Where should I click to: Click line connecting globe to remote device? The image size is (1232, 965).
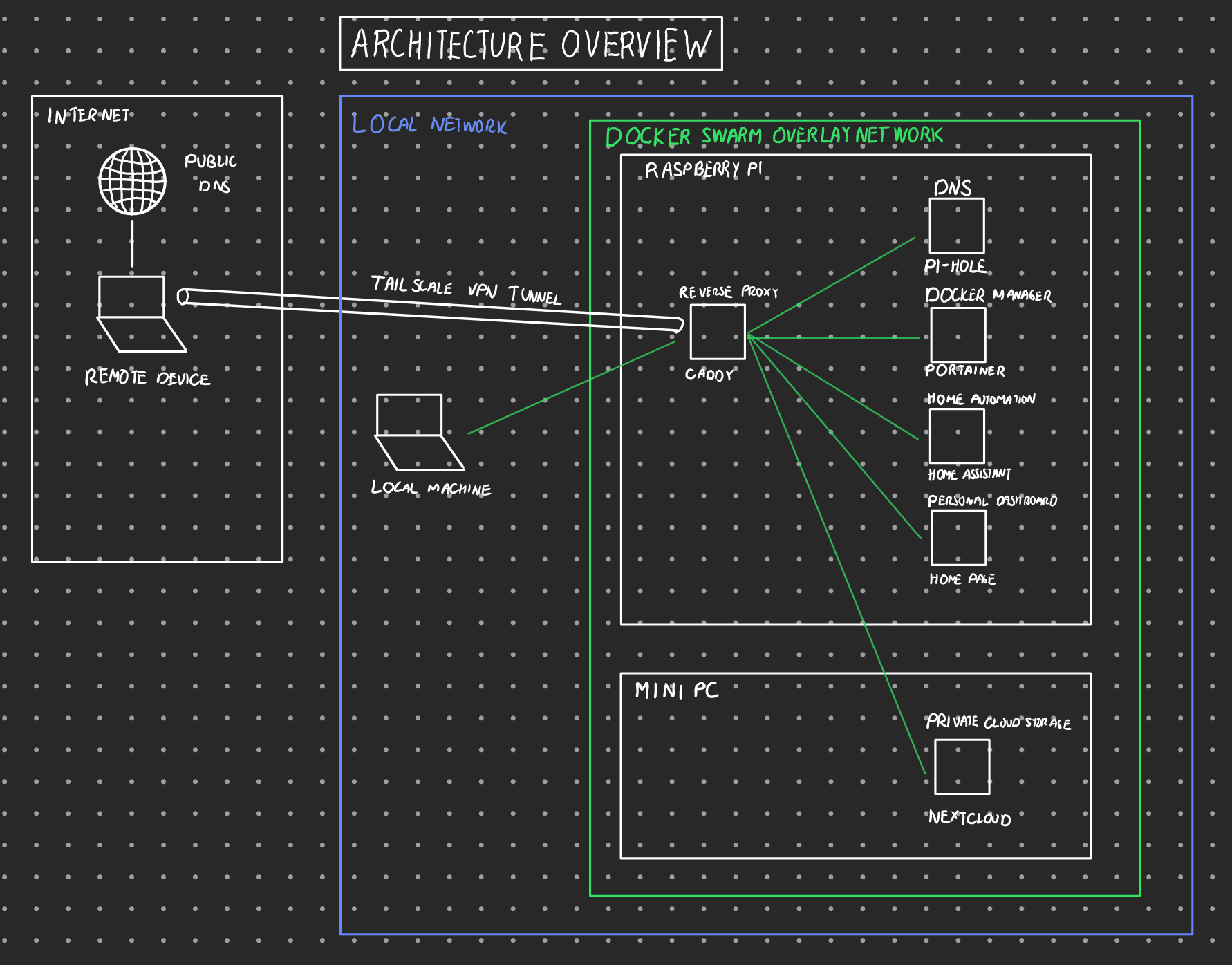click(133, 242)
